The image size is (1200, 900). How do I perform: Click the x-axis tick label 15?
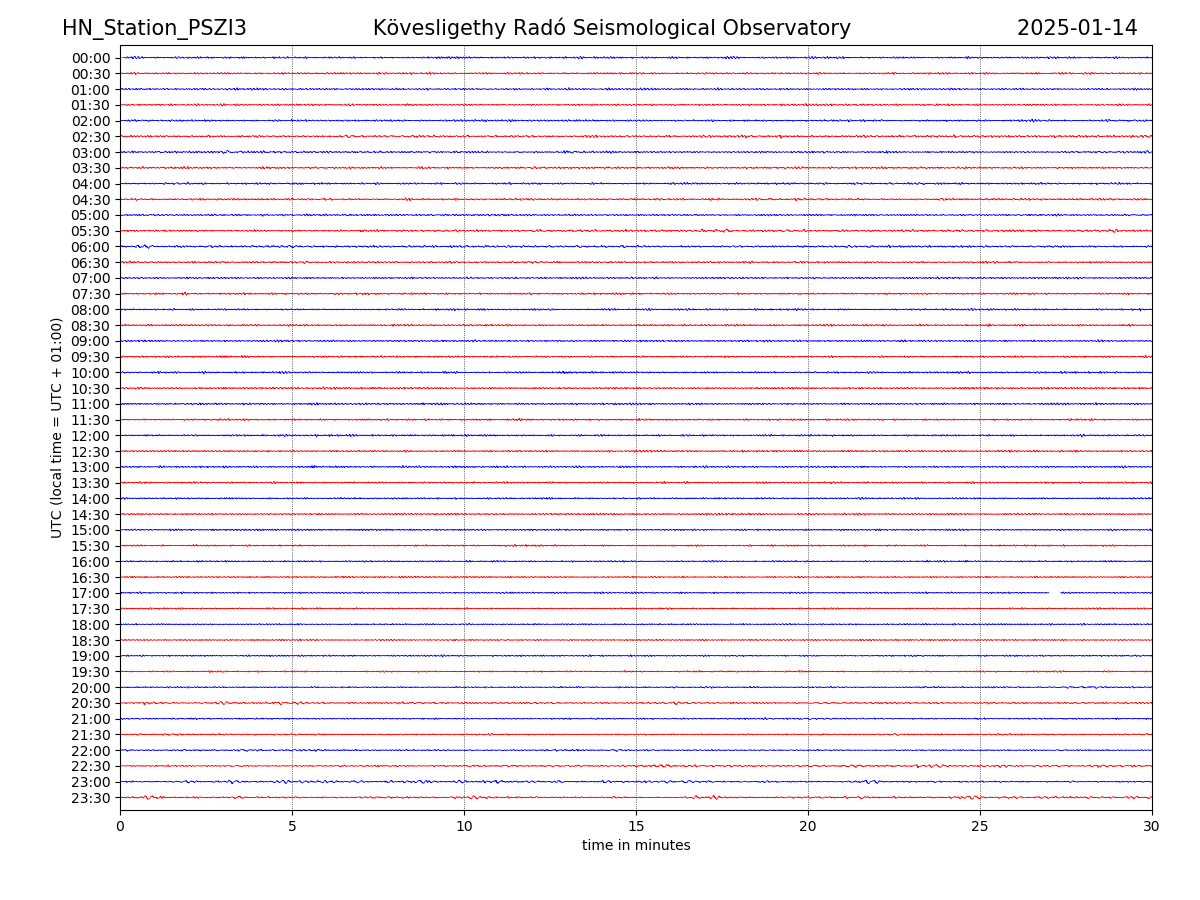636,826
